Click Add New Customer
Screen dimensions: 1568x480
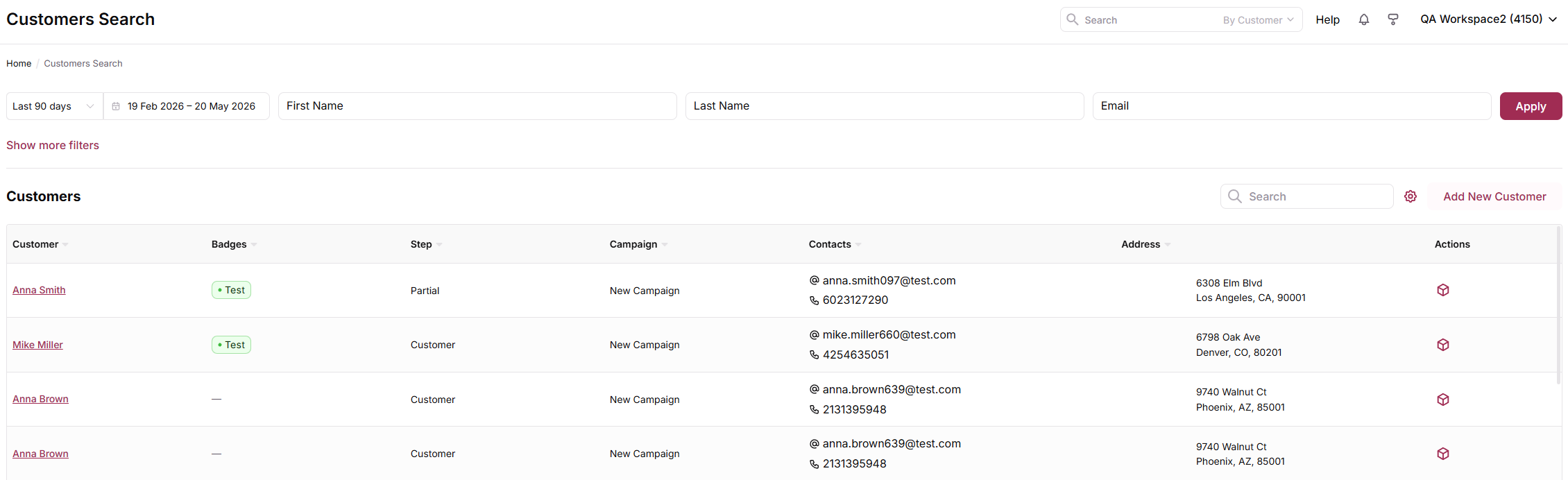(x=1494, y=196)
